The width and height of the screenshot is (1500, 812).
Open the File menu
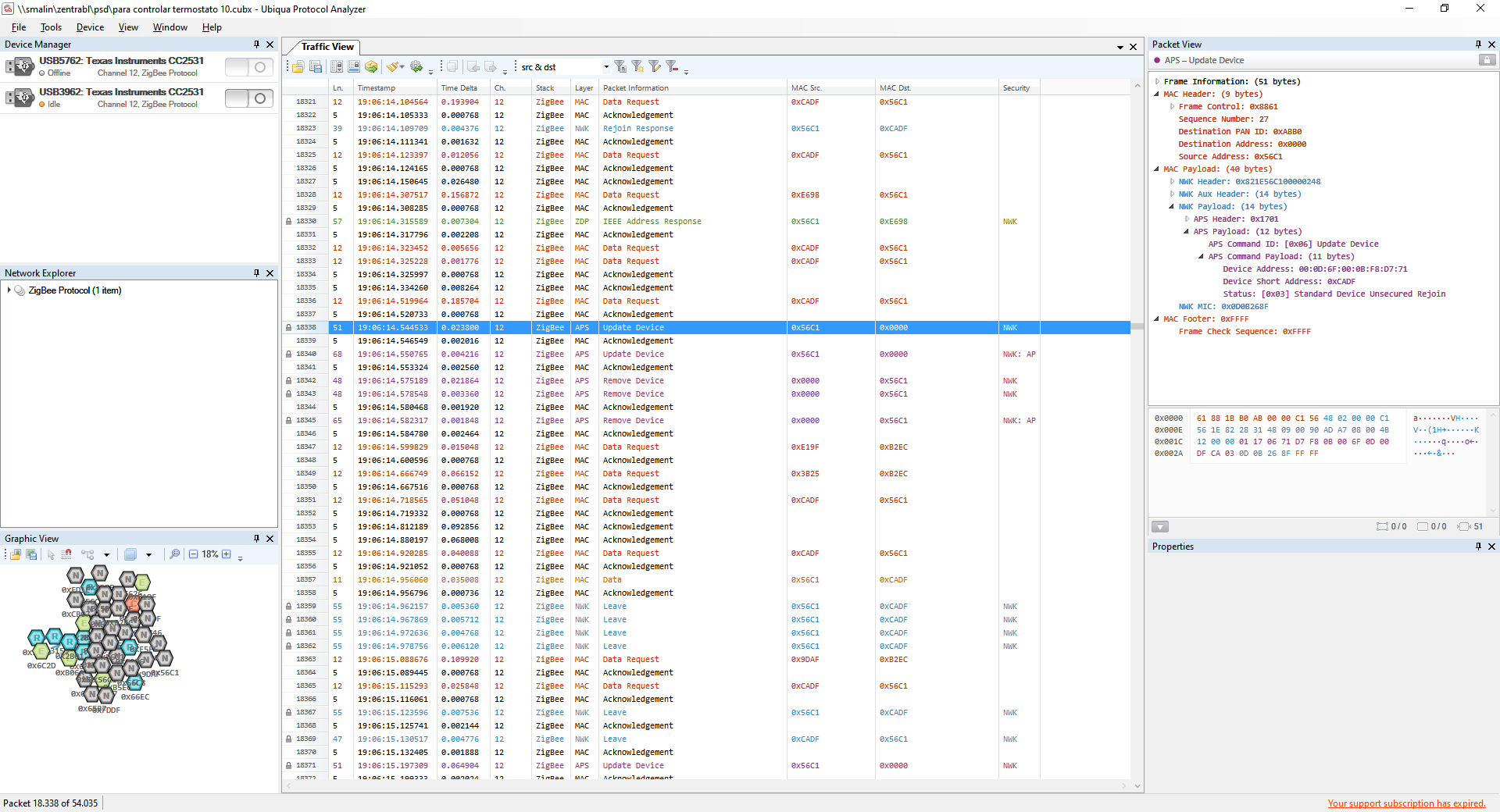tap(19, 27)
